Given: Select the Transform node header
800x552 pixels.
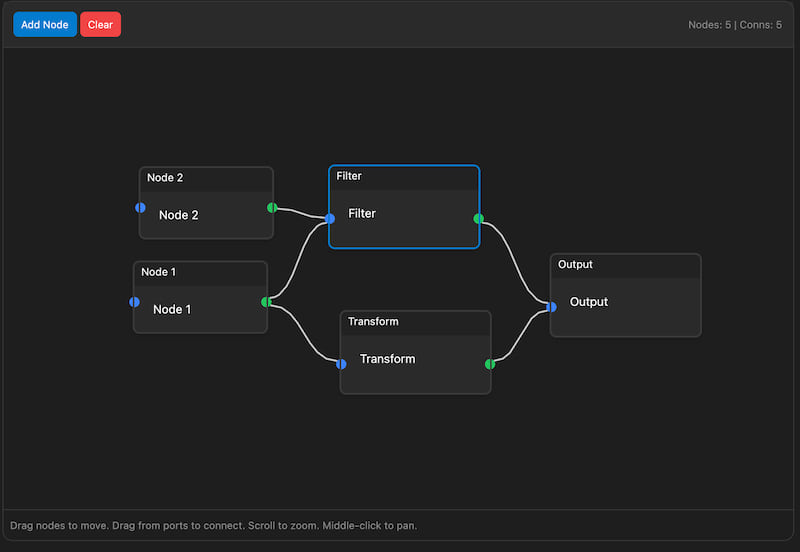Looking at the screenshot, I should [415, 322].
